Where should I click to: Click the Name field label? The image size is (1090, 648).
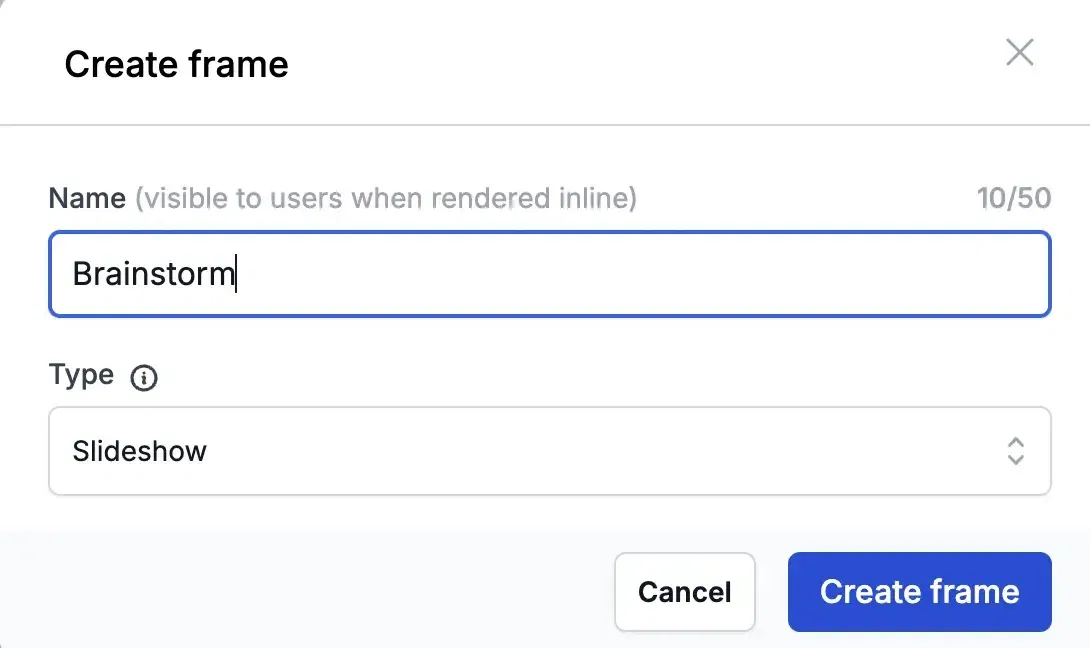(x=87, y=198)
